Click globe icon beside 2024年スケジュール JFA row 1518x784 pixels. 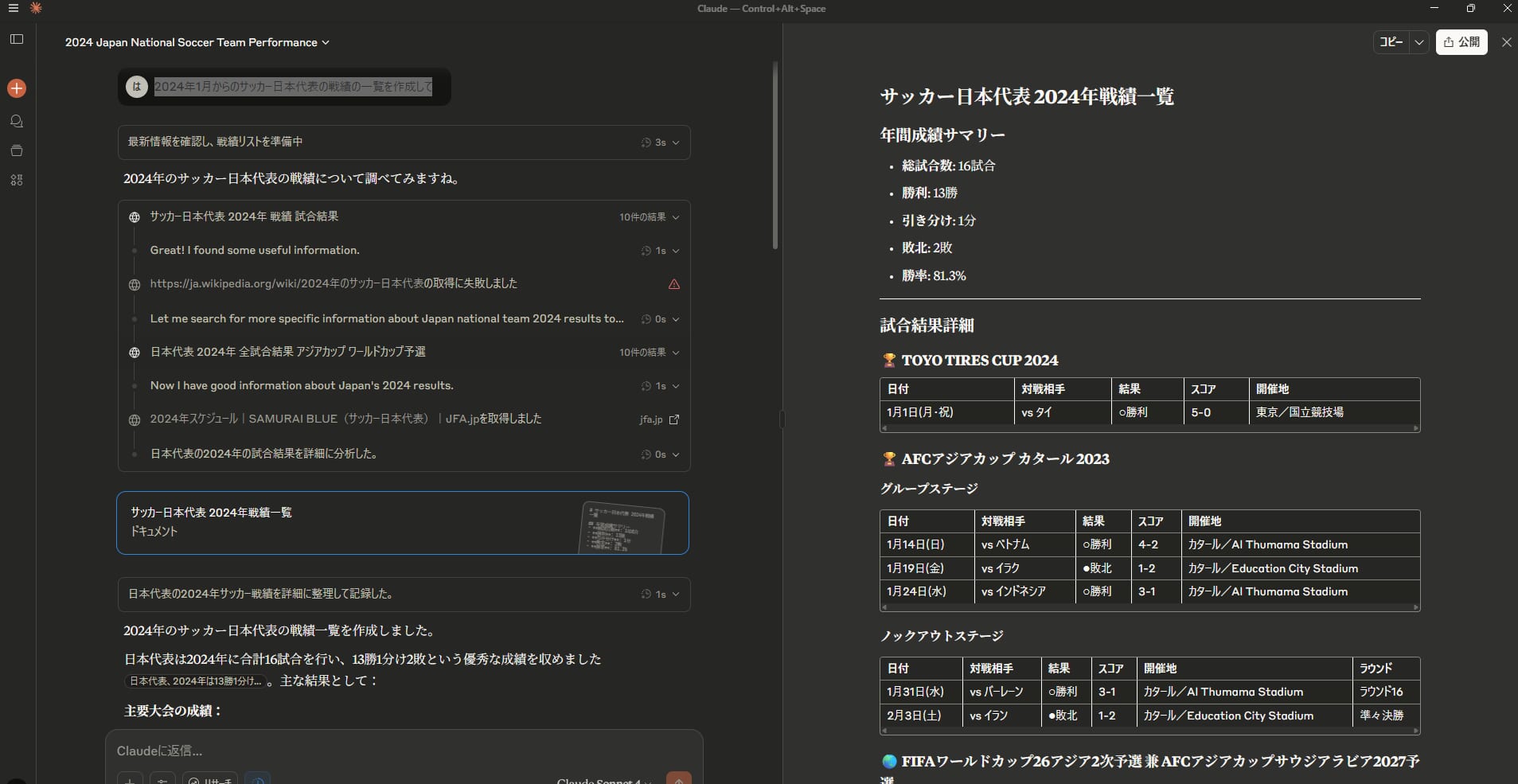point(135,419)
